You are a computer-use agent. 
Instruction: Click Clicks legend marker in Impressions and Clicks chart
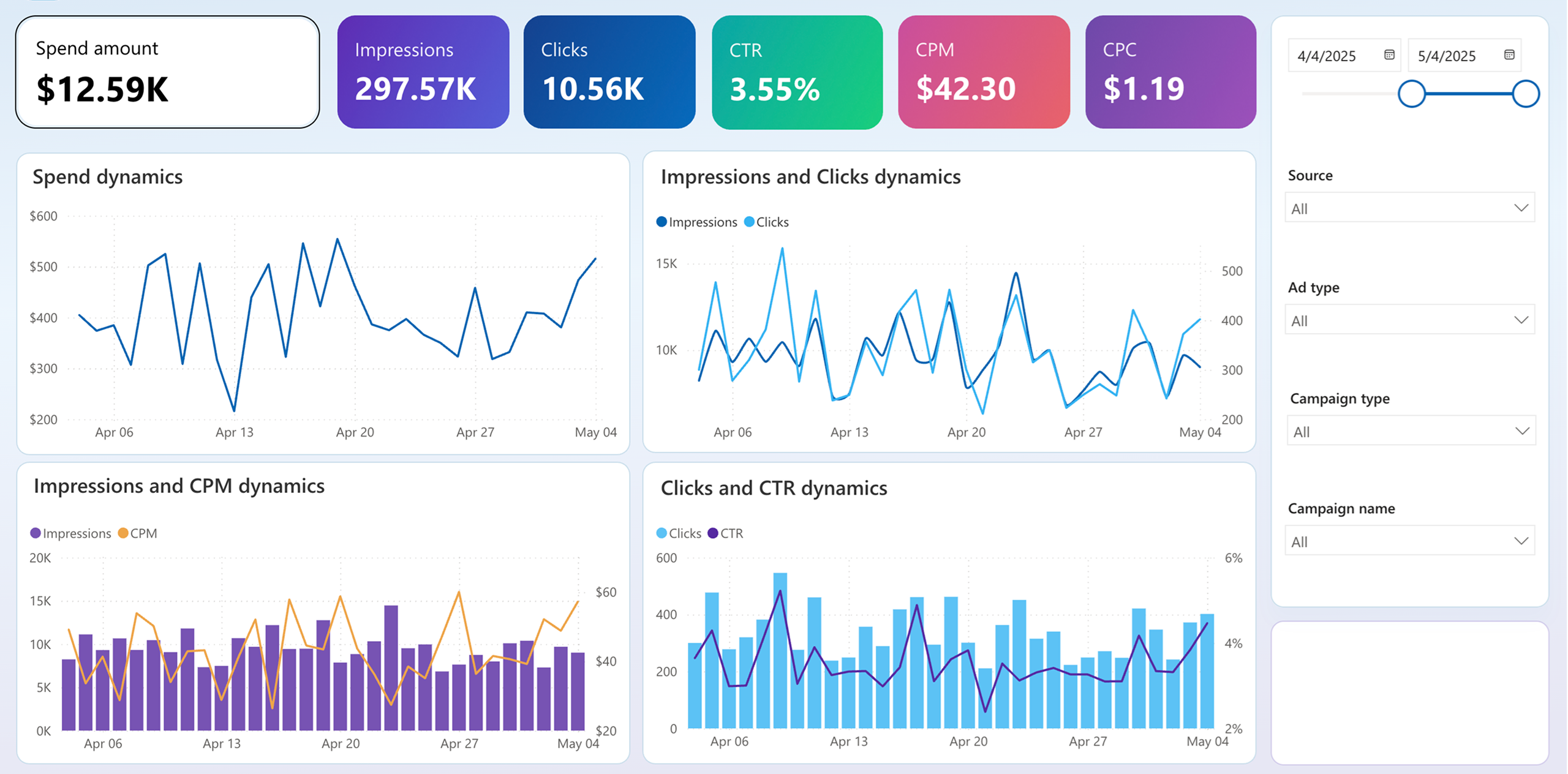[749, 222]
